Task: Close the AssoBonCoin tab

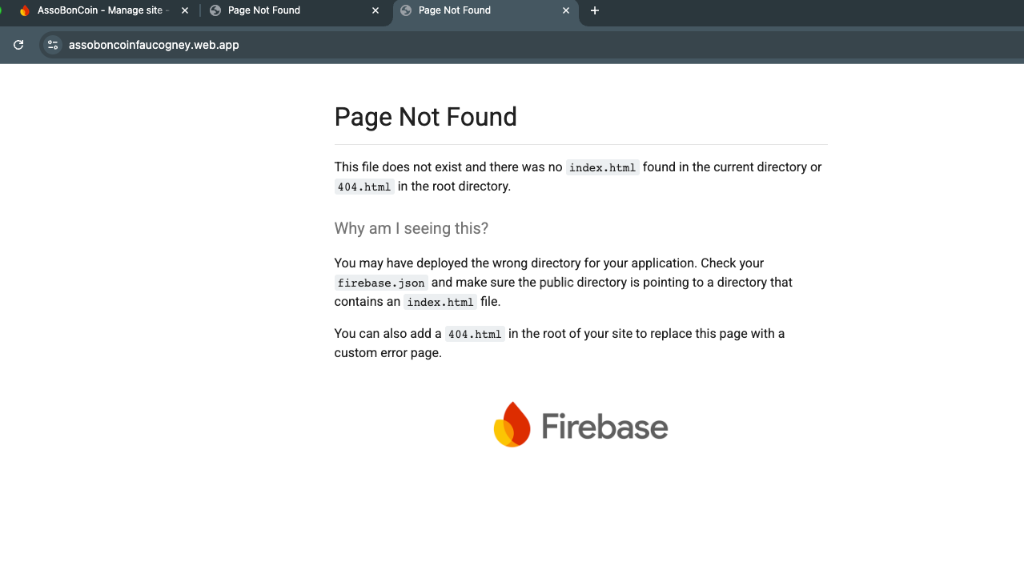Action: 184,11
